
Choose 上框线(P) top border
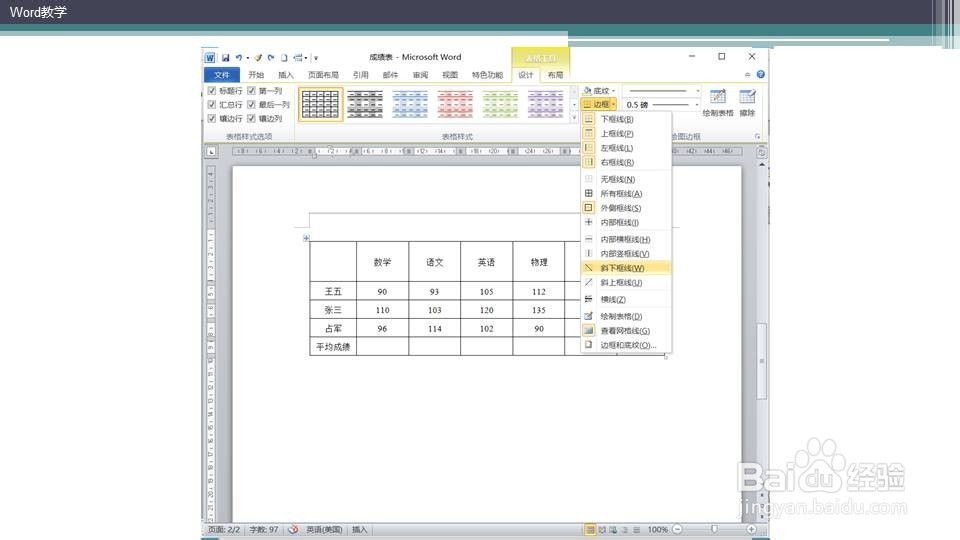coord(626,133)
